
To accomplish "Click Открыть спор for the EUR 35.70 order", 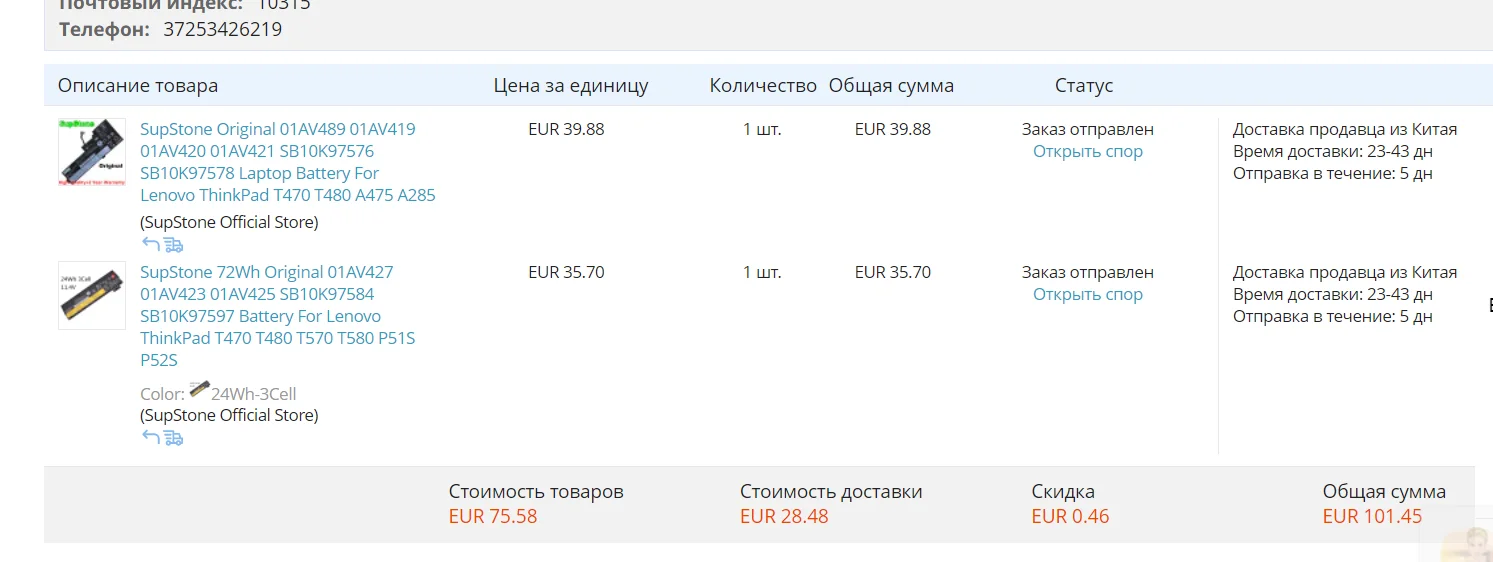I will (1088, 294).
